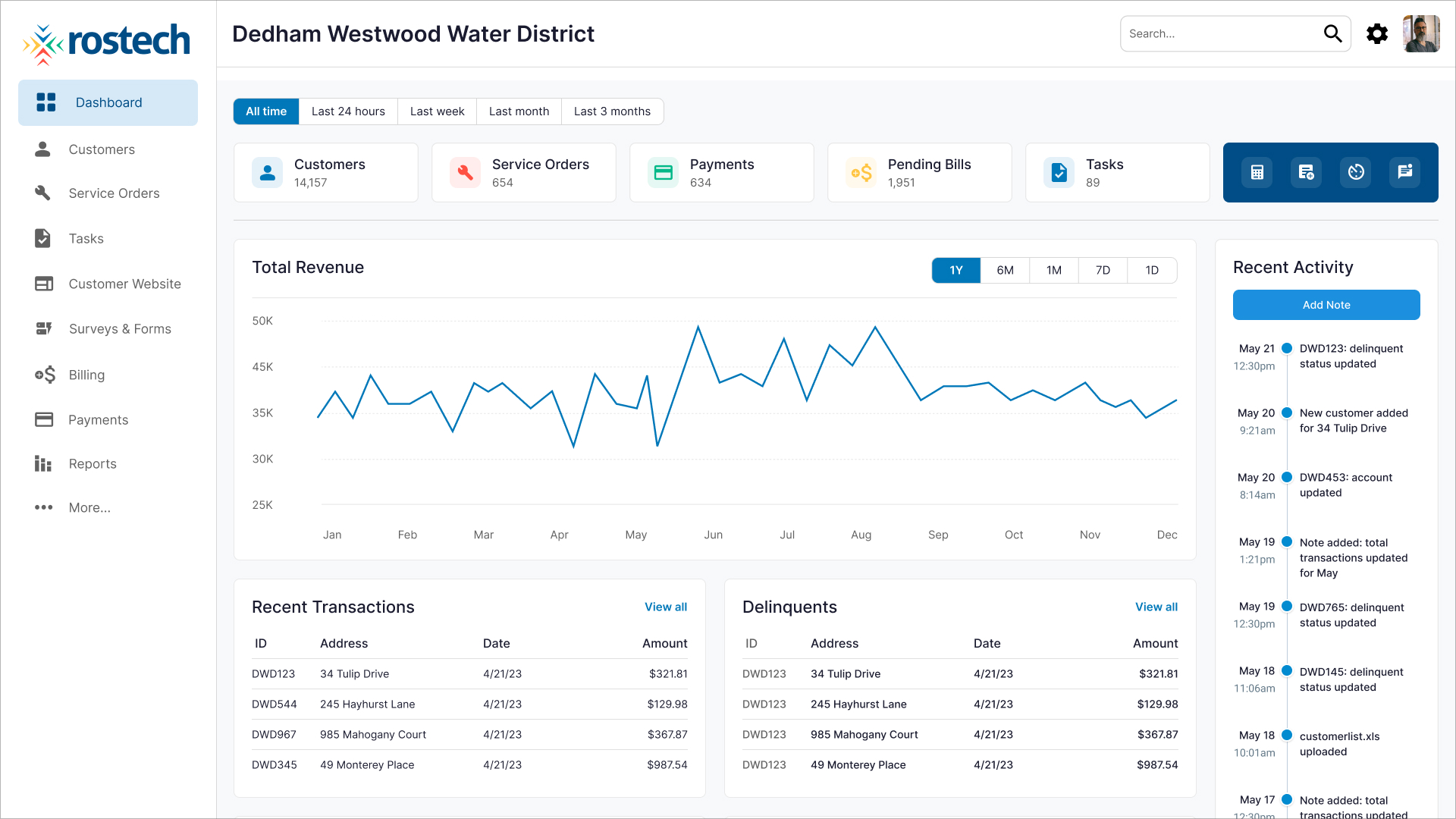Click the More ellipsis icon in sidebar

44,507
